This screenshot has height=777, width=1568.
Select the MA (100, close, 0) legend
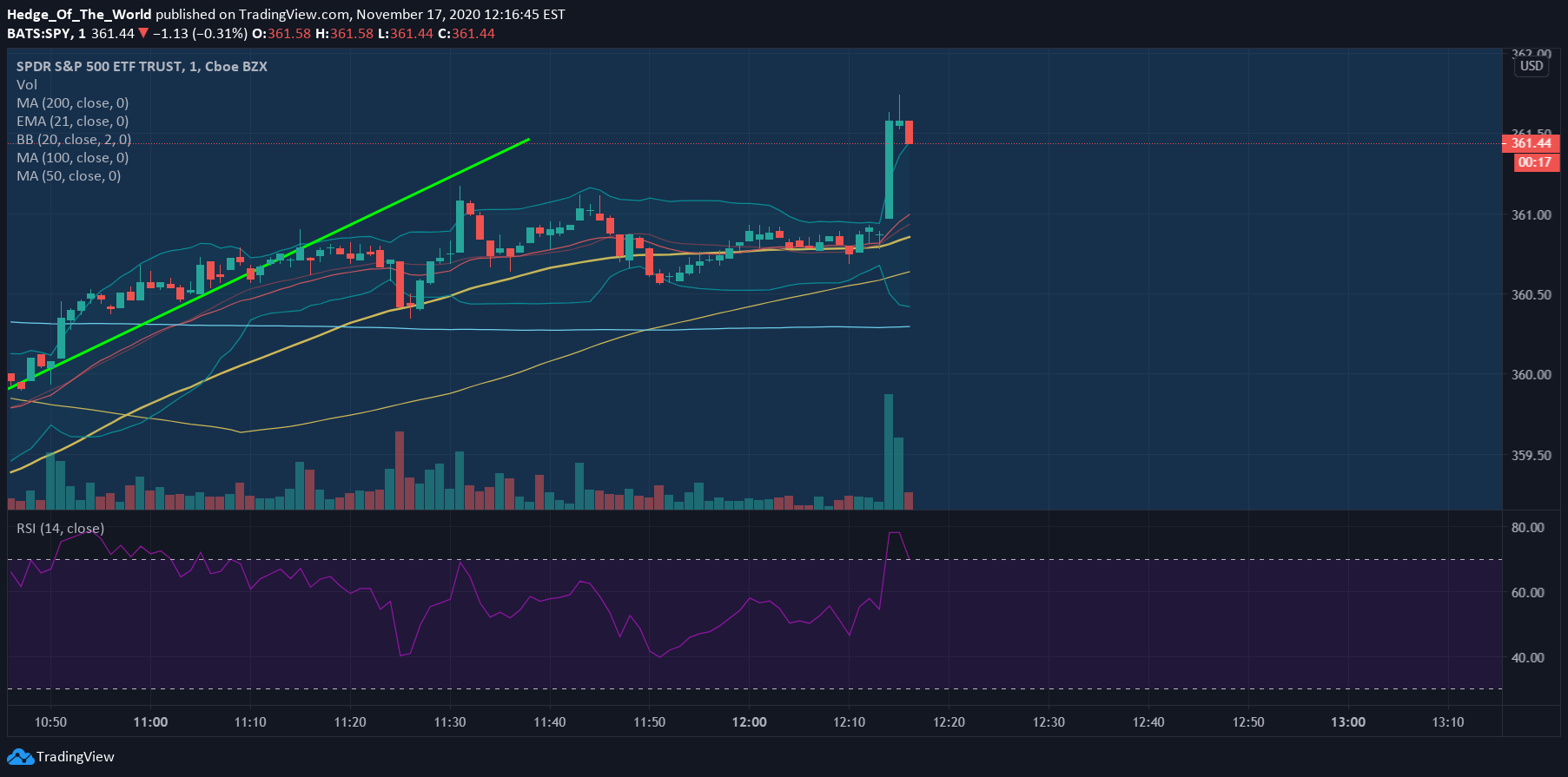click(x=72, y=158)
